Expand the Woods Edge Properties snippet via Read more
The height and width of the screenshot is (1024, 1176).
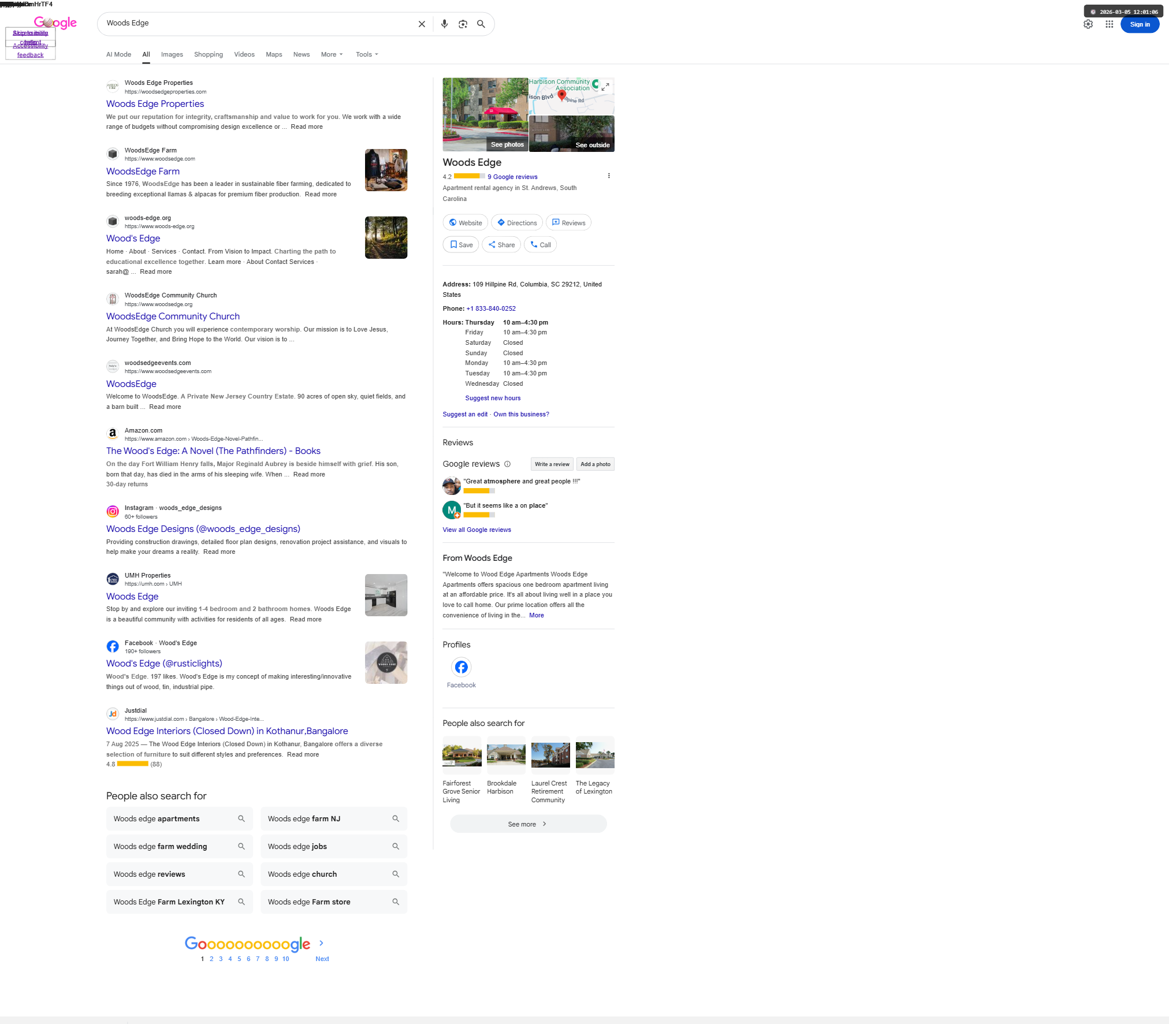[x=307, y=127]
